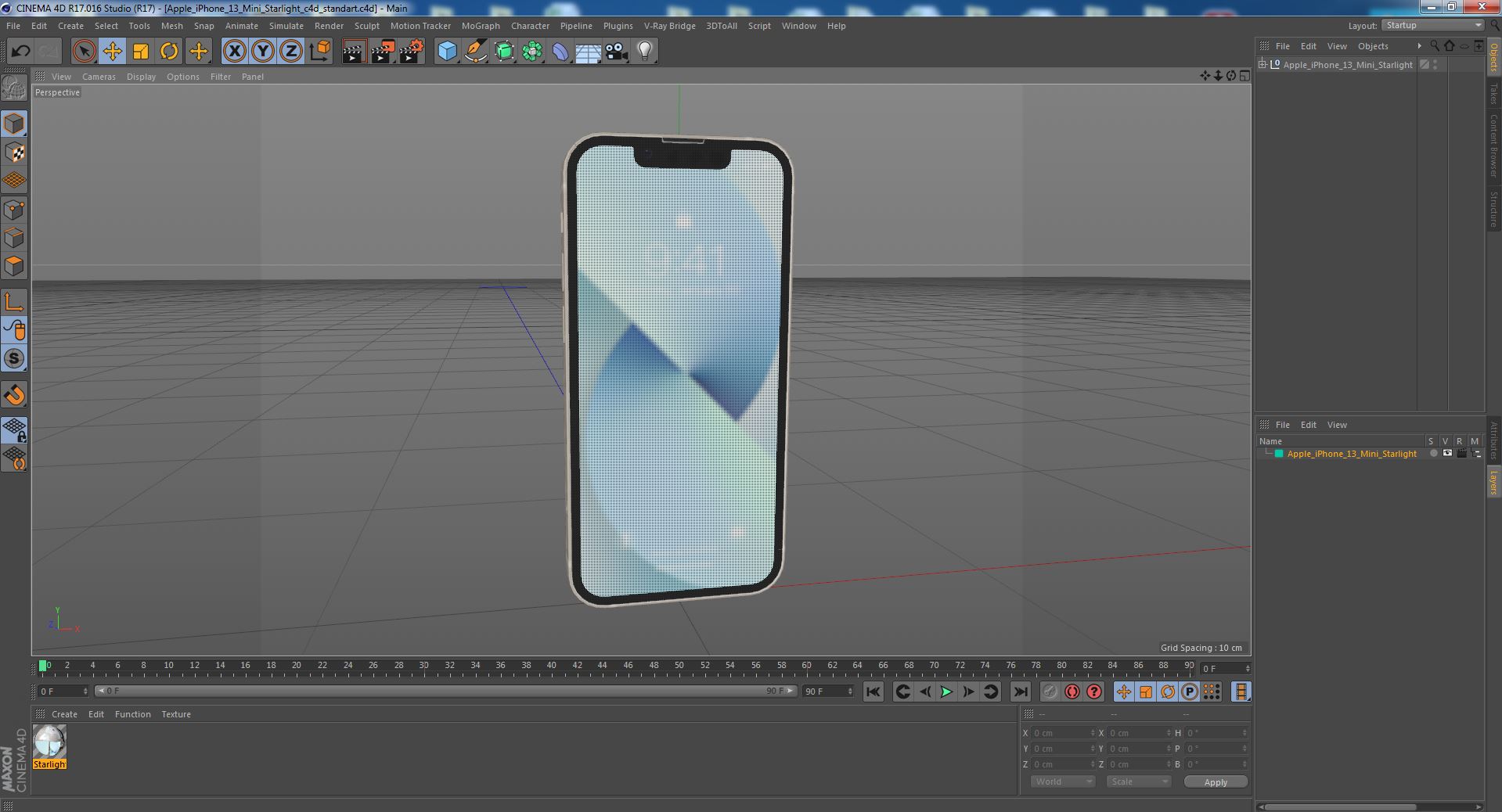The width and height of the screenshot is (1502, 812).
Task: Enable Workplane mode icon
Action: point(14,181)
